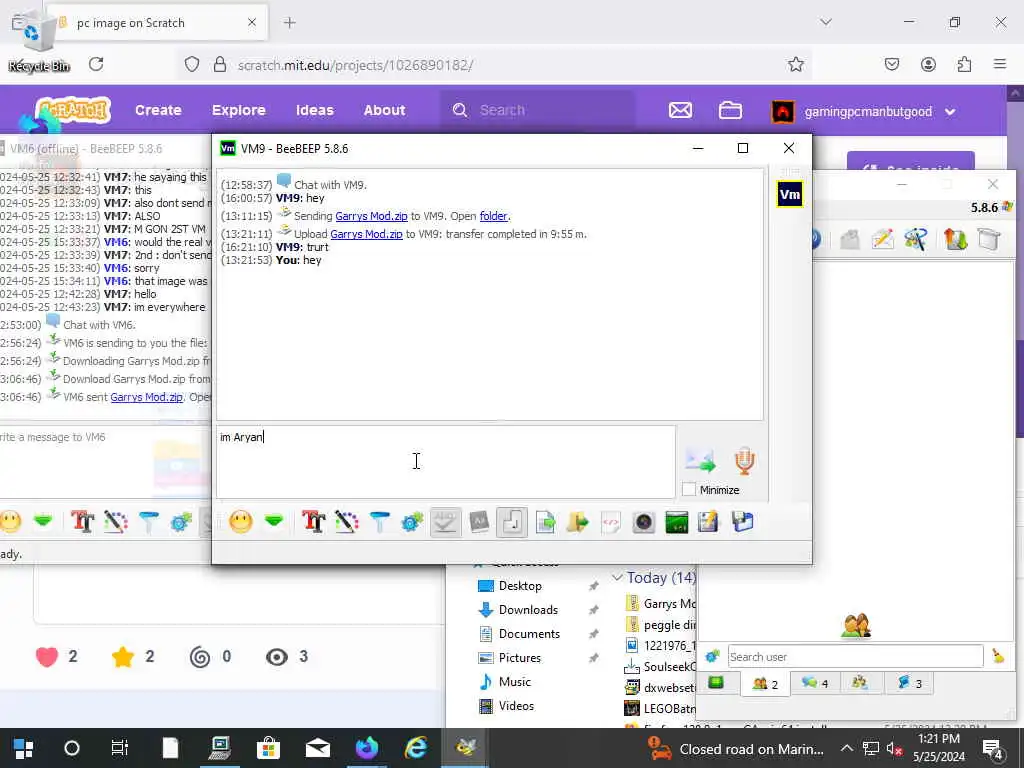Viewport: 1024px width, 768px height.
Task: Click the green down-arrow preset messages icon in VM9 chat
Action: (274, 522)
